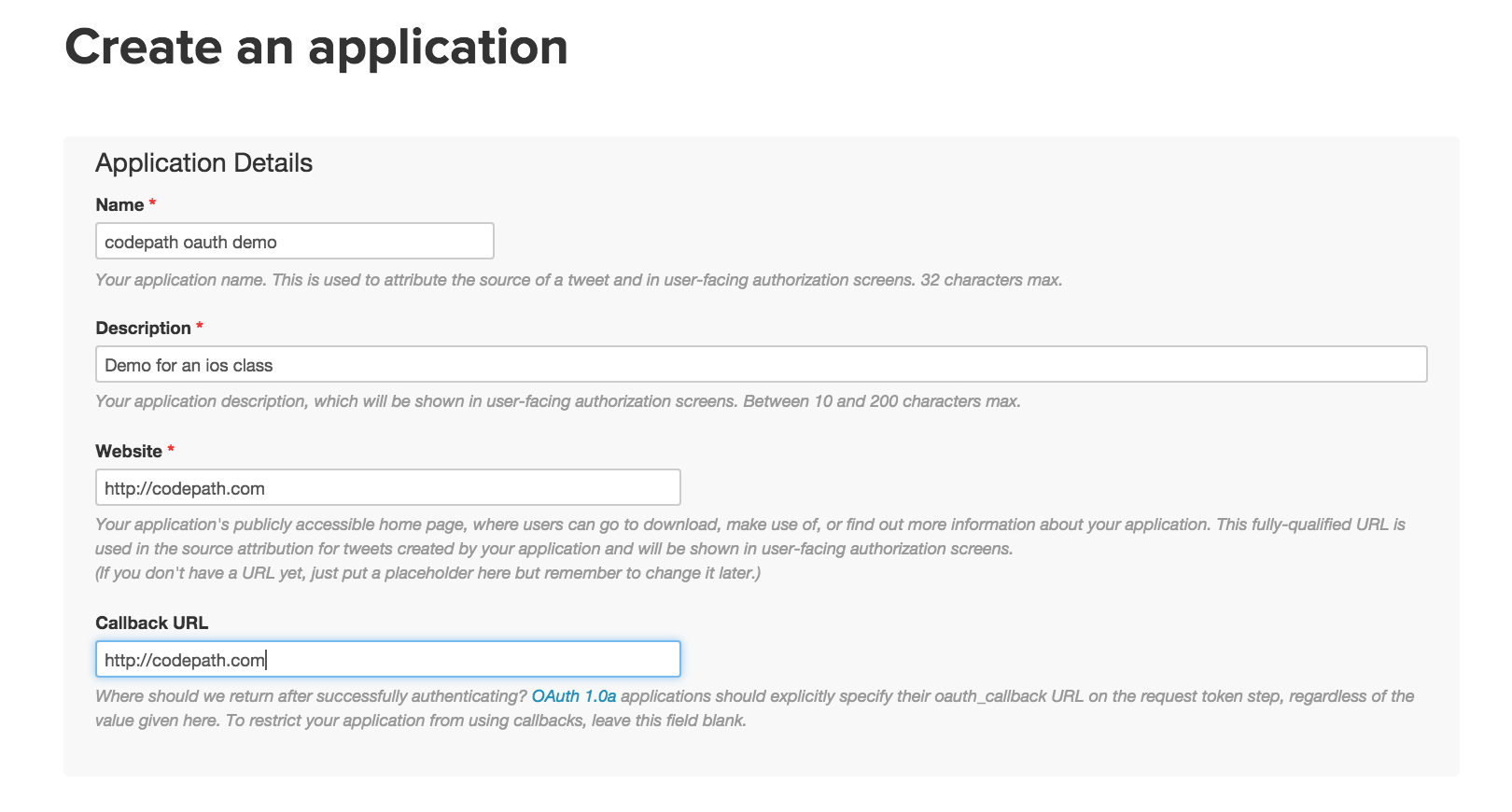Click the red asterisk next to Name
This screenshot has height=812, width=1512.
[x=152, y=201]
